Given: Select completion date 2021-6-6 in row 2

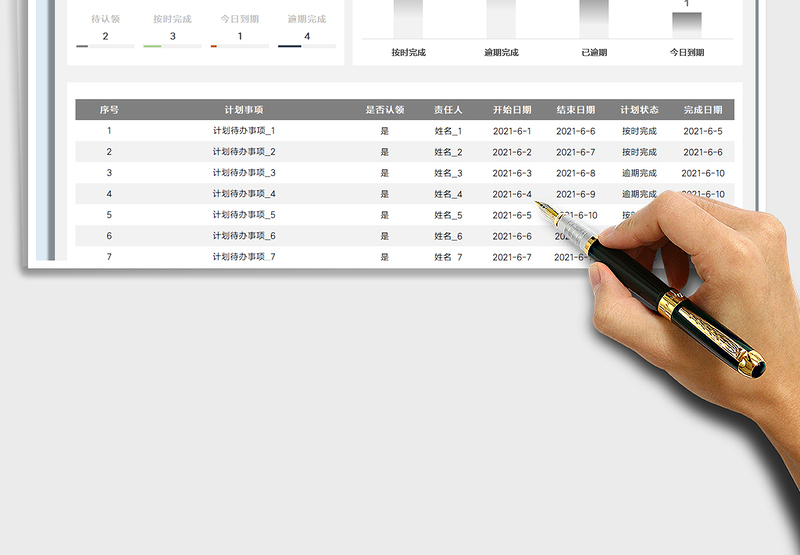Looking at the screenshot, I should pyautogui.click(x=703, y=152).
